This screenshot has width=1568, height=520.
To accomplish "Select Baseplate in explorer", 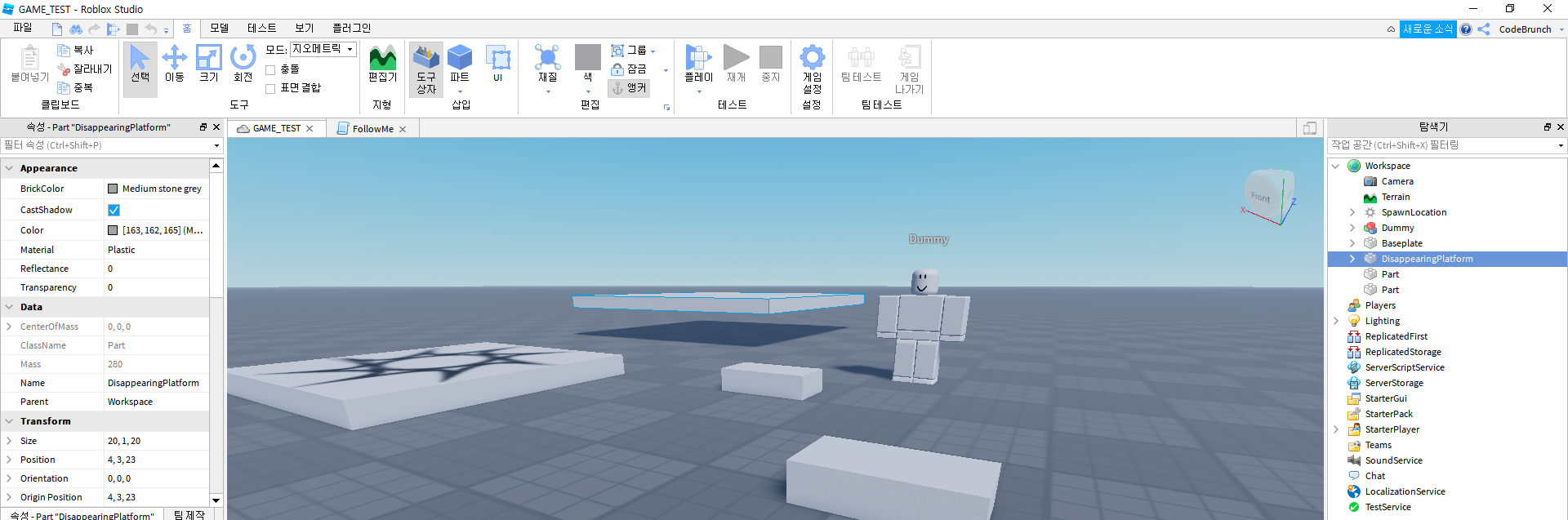I will (x=1401, y=243).
